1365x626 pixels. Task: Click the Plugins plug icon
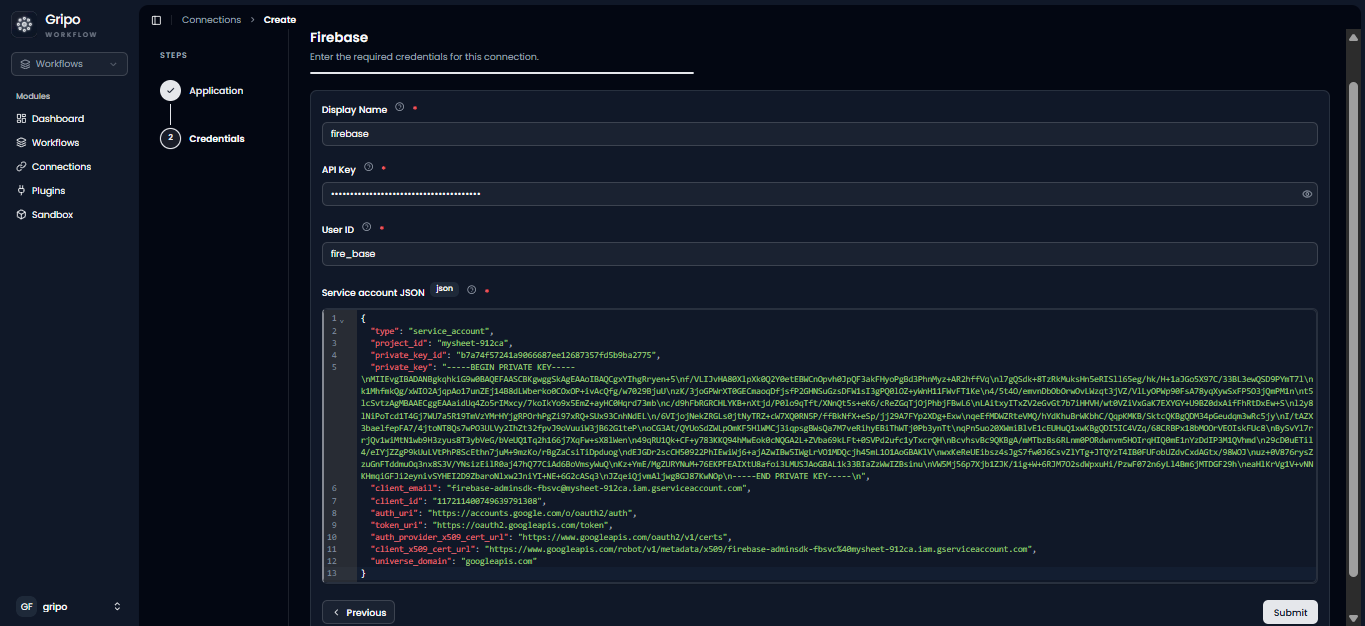click(x=21, y=191)
